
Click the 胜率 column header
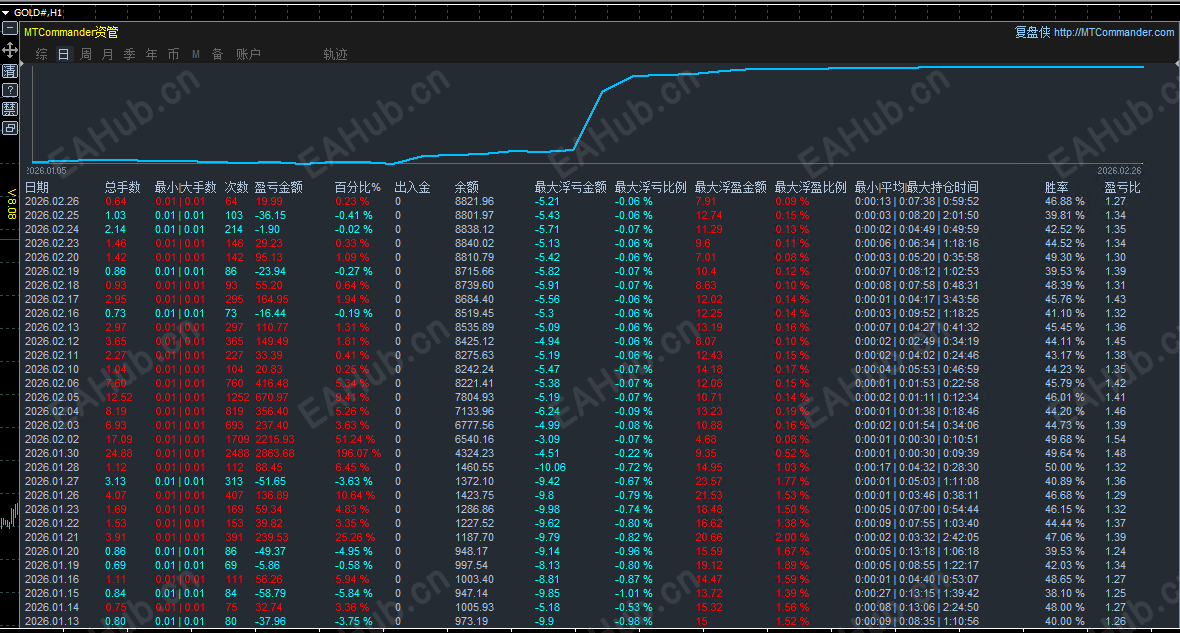[1057, 187]
